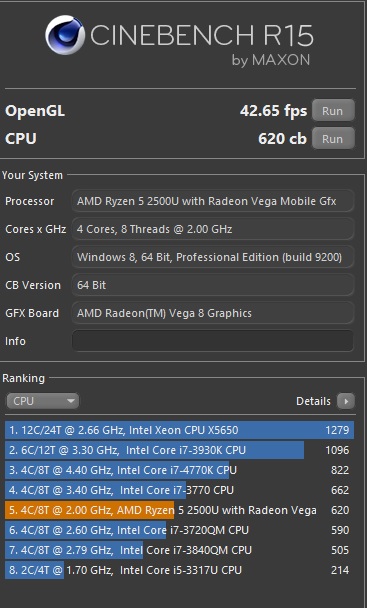Select the Core i5-3317U ranking entry
Viewport: 367px width, 608px height.
179,570
